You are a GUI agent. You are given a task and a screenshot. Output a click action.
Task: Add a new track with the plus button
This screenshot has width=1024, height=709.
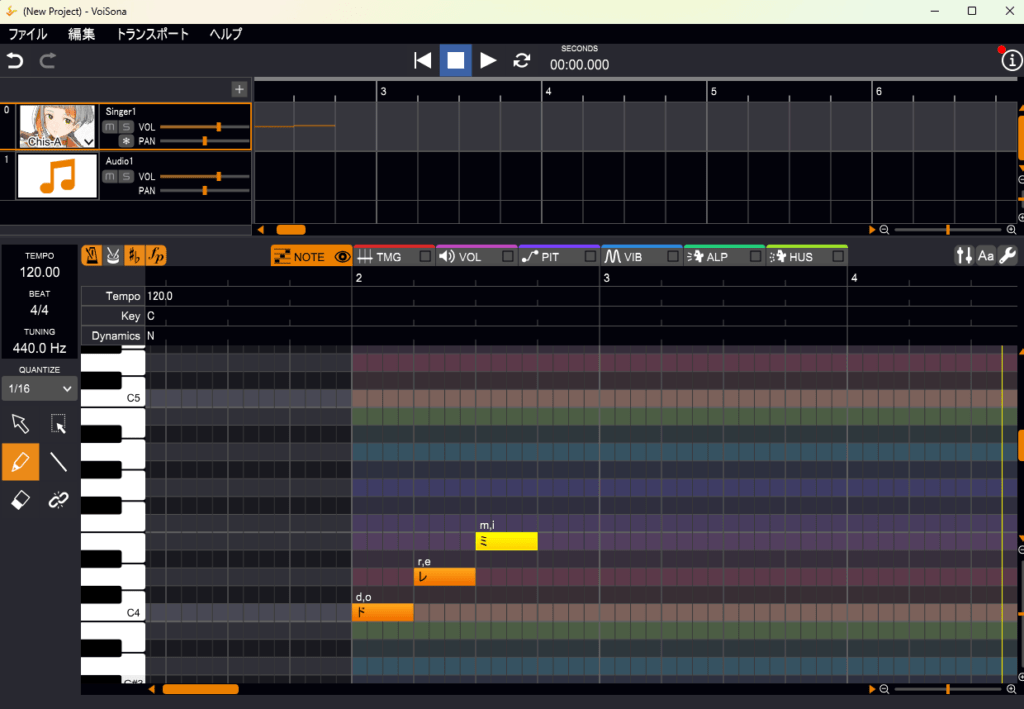[x=239, y=89]
